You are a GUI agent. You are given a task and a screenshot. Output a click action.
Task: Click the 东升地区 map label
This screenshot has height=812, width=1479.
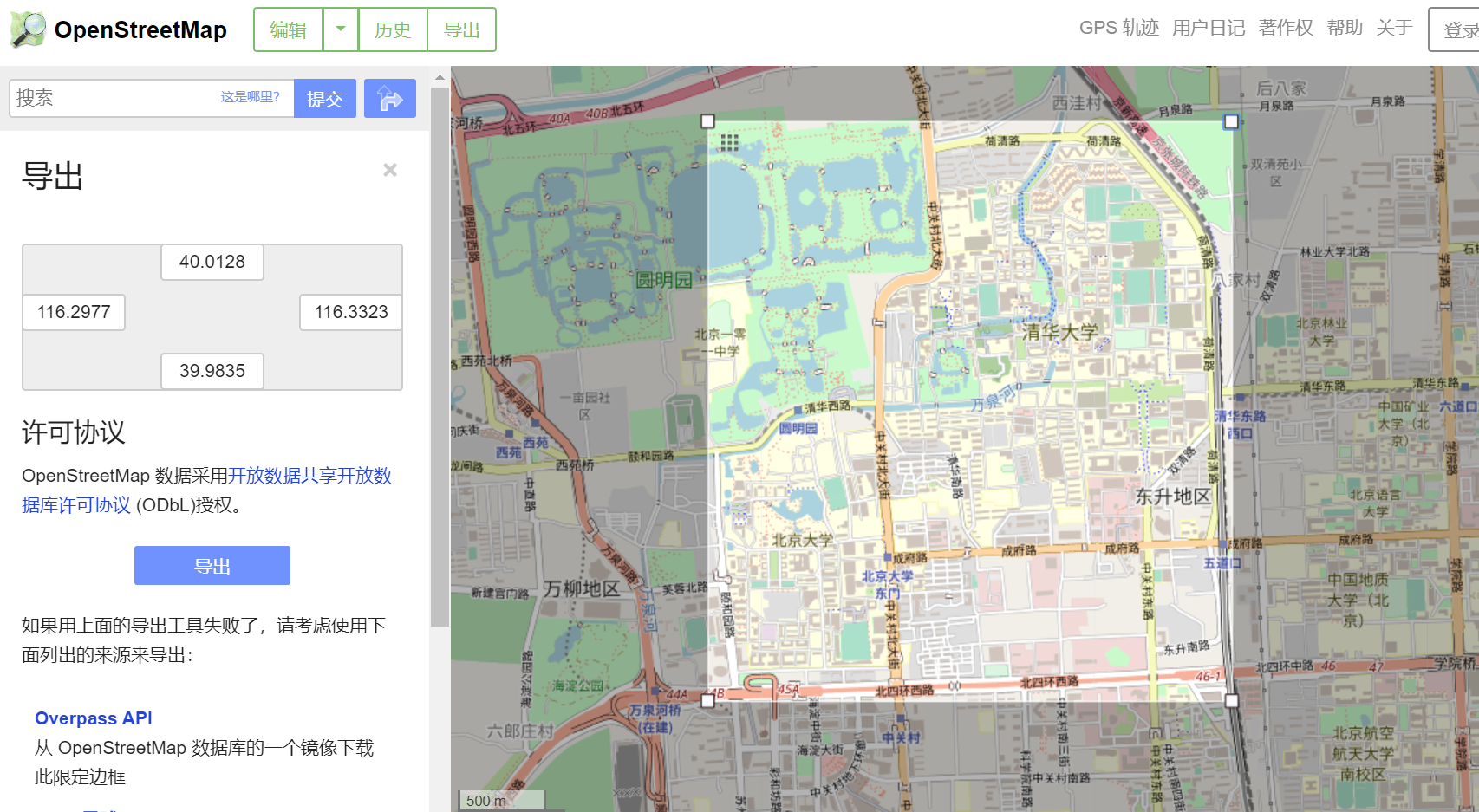pos(1173,497)
